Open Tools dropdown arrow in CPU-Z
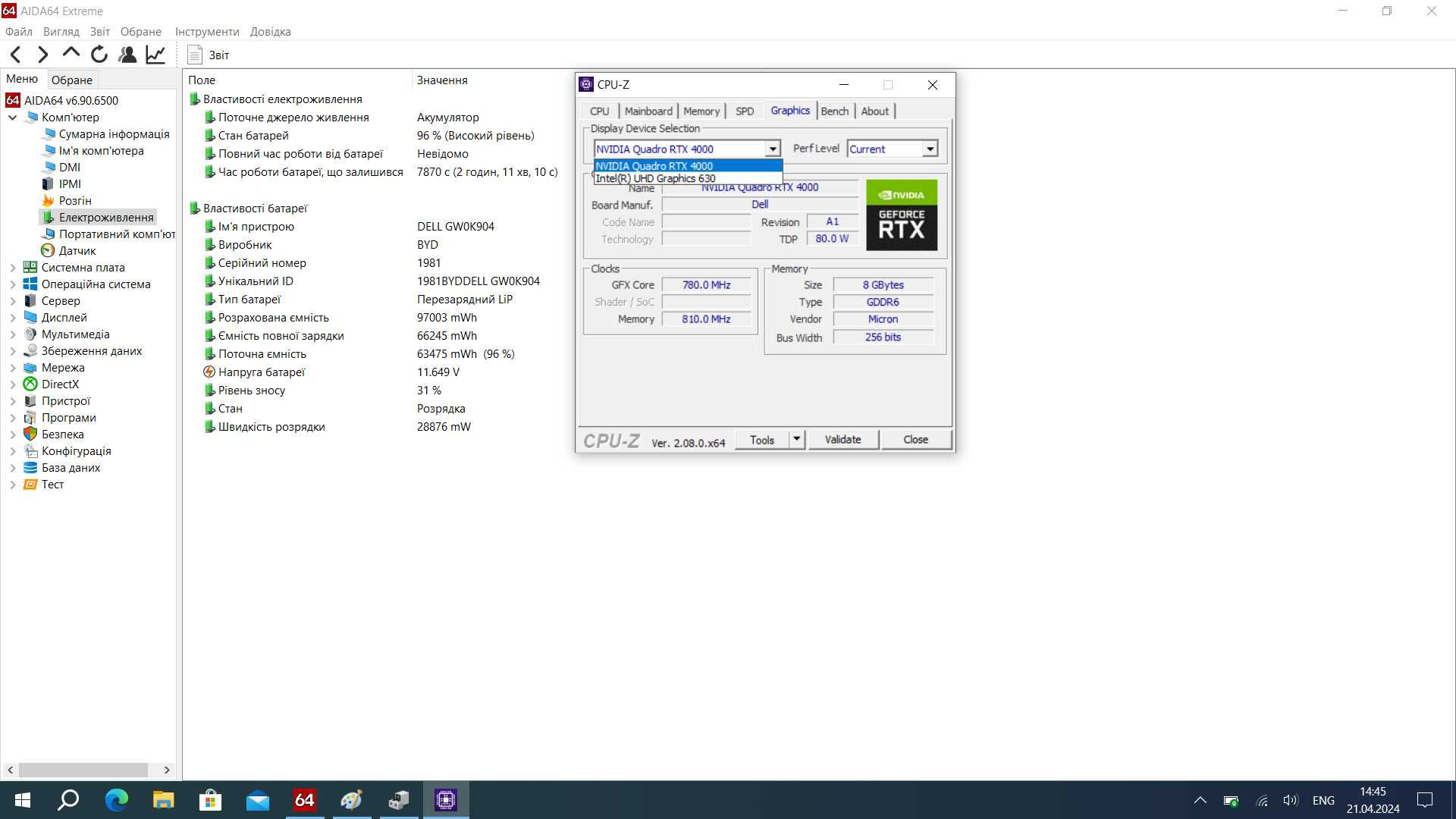This screenshot has height=819, width=1456. [x=796, y=439]
